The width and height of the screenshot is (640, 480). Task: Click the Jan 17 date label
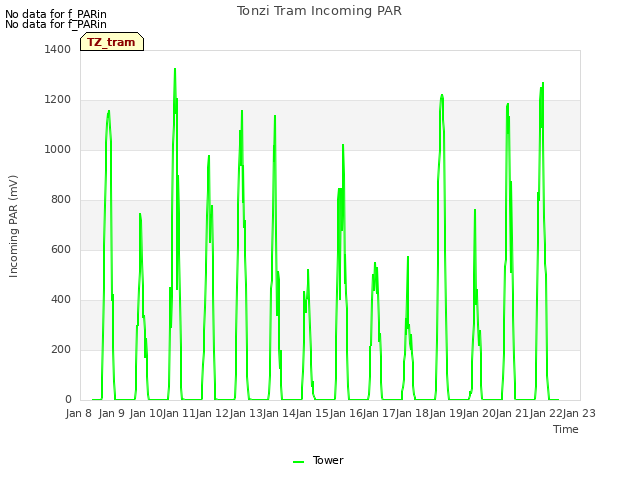379,413
